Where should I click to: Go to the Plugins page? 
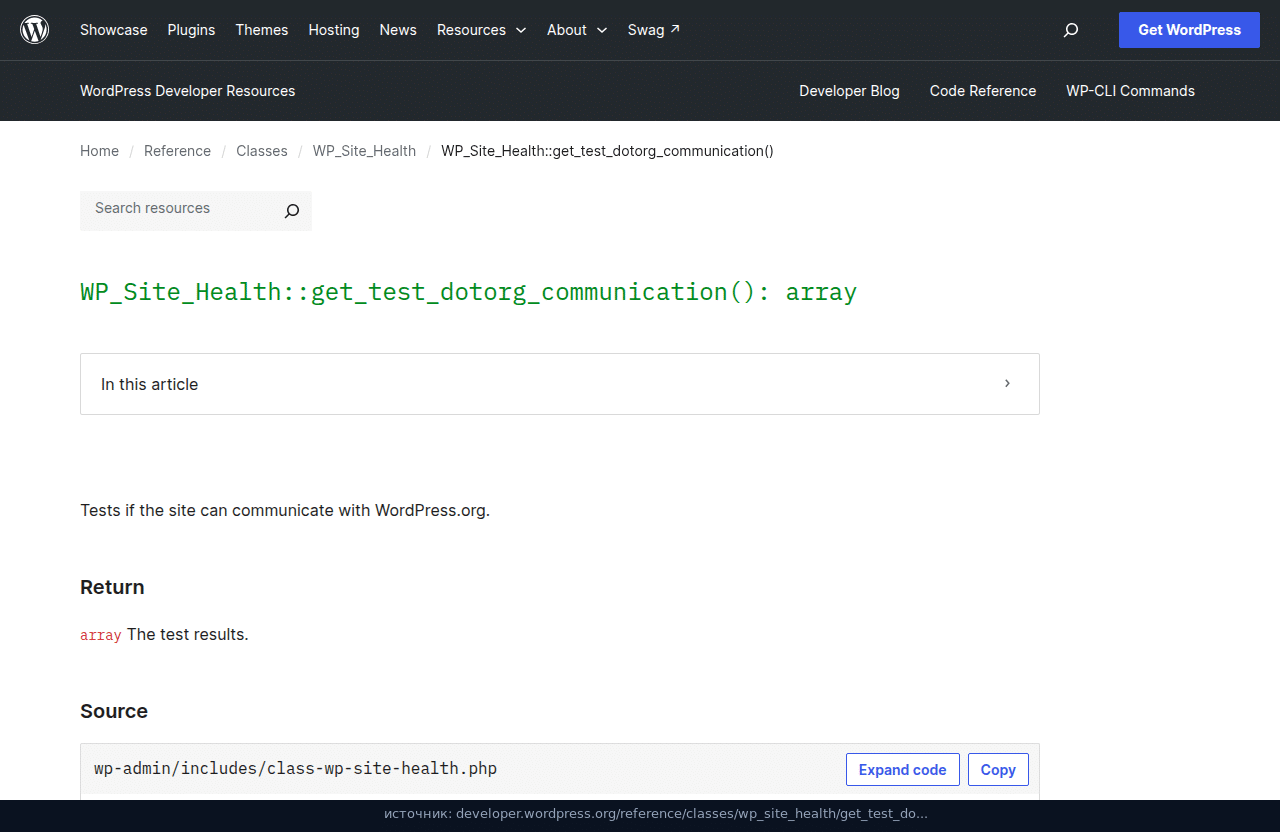click(191, 30)
